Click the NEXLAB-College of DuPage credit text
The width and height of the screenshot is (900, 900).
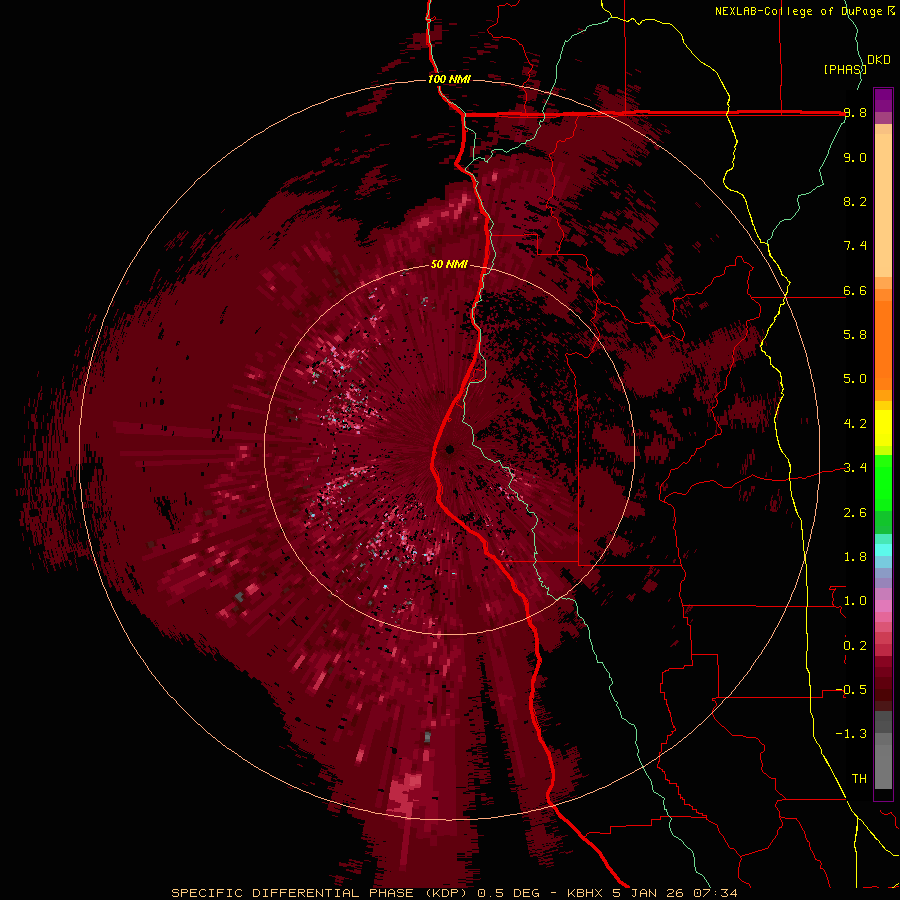[804, 11]
